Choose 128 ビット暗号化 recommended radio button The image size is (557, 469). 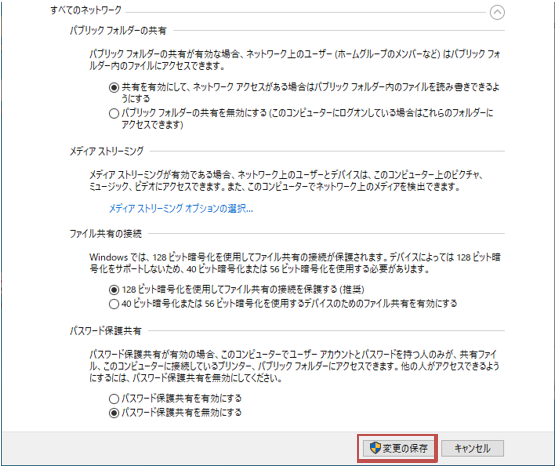coord(114,290)
